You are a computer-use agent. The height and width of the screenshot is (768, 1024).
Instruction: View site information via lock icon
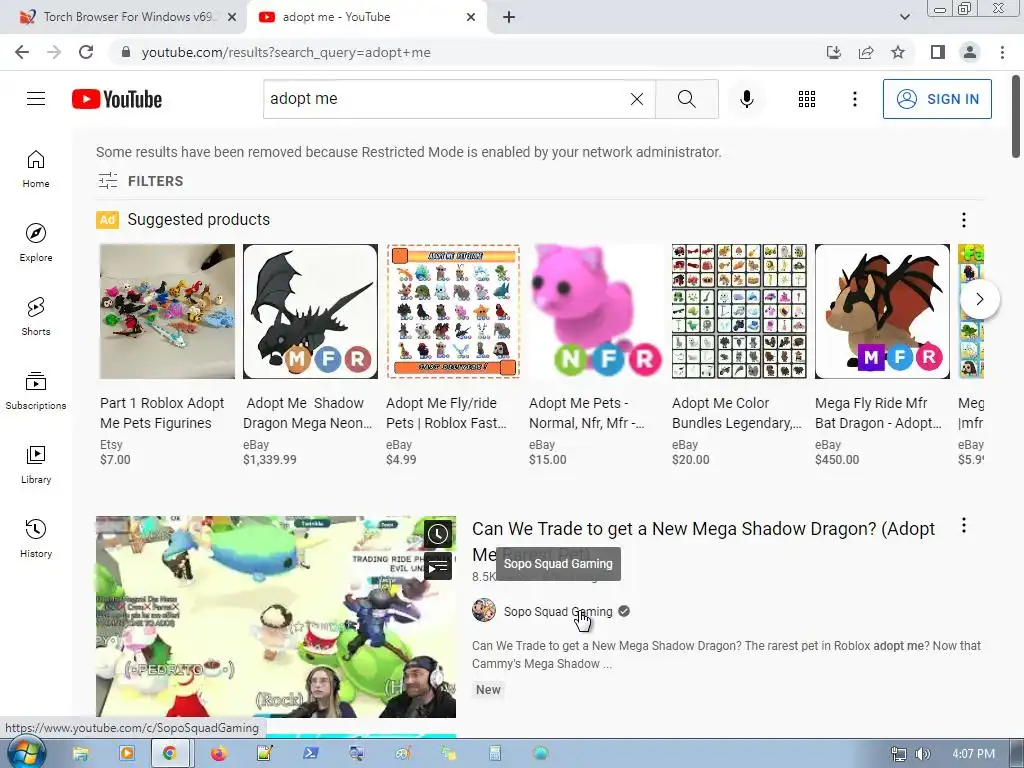pyautogui.click(x=126, y=52)
